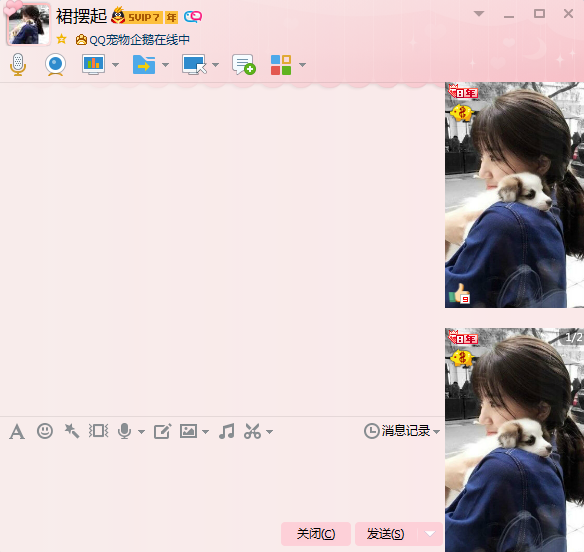This screenshot has width=584, height=552.
Task: Click the star icon under contact name
Action: (x=61, y=39)
